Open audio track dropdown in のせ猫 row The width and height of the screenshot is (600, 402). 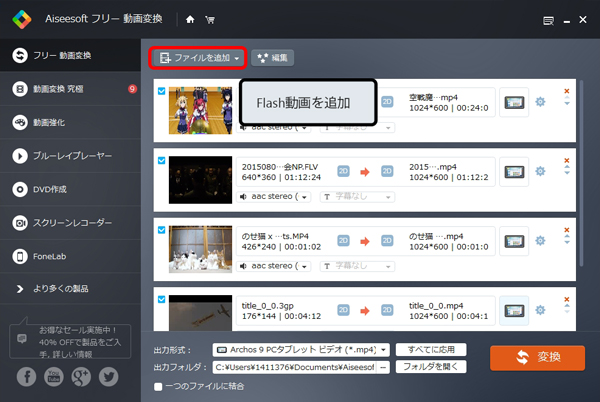pyautogui.click(x=274, y=266)
